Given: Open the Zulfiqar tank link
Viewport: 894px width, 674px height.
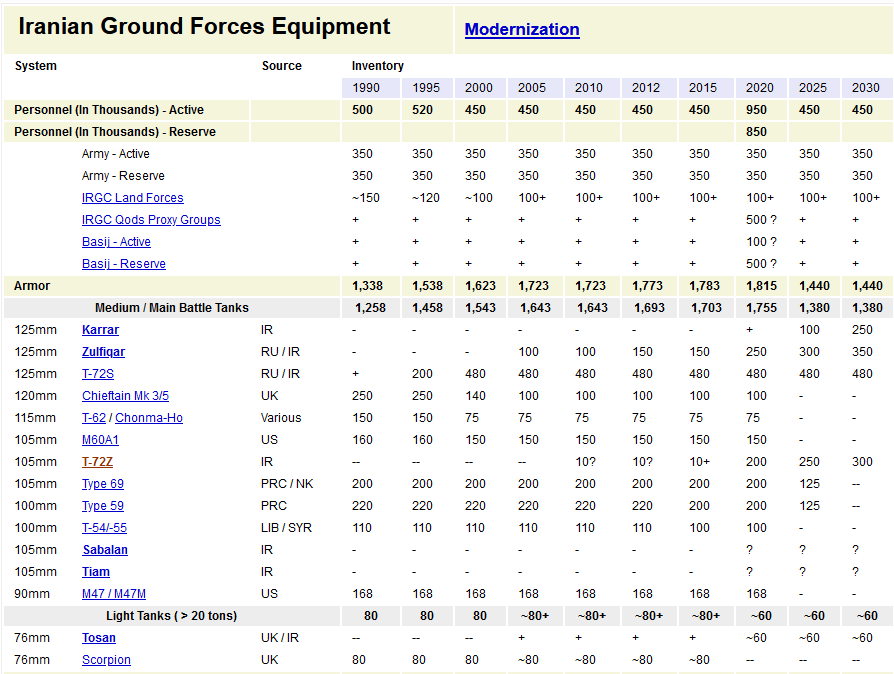Looking at the screenshot, I should (x=103, y=352).
